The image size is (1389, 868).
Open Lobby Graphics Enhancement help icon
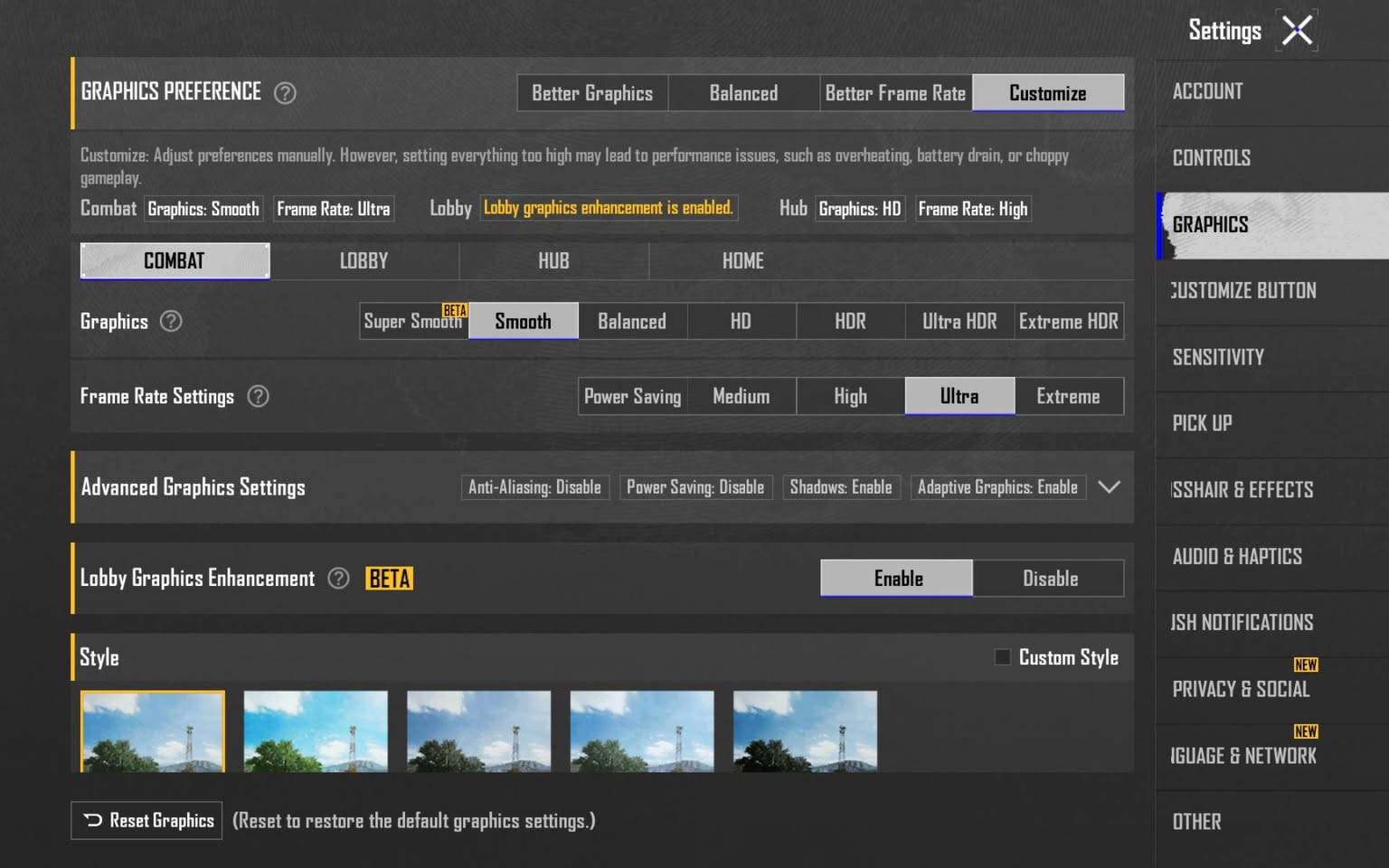tap(338, 579)
